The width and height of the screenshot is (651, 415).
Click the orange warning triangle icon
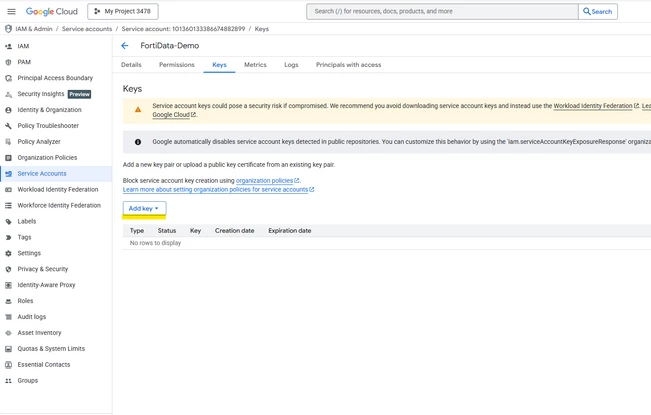[138, 110]
